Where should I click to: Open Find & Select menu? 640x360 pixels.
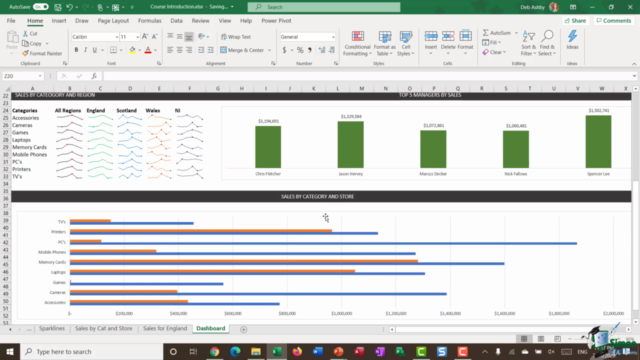click(547, 43)
